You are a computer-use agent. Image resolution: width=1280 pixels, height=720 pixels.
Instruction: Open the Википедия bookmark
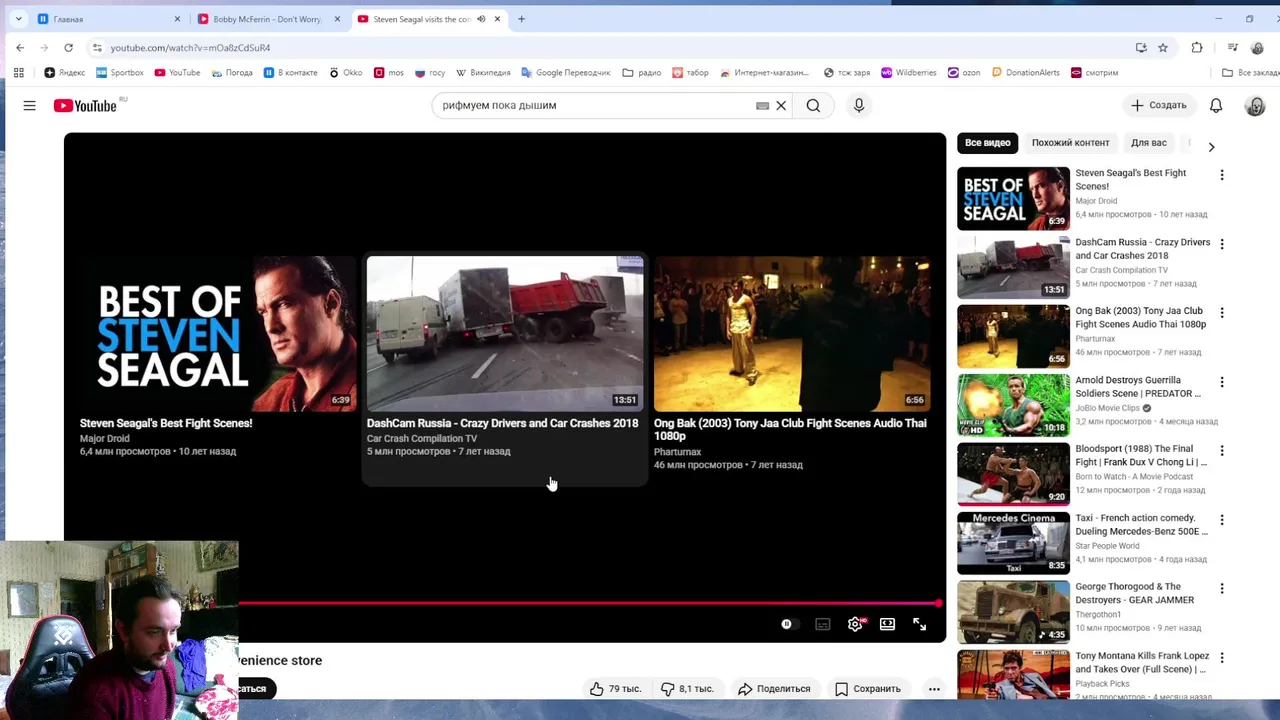(483, 72)
